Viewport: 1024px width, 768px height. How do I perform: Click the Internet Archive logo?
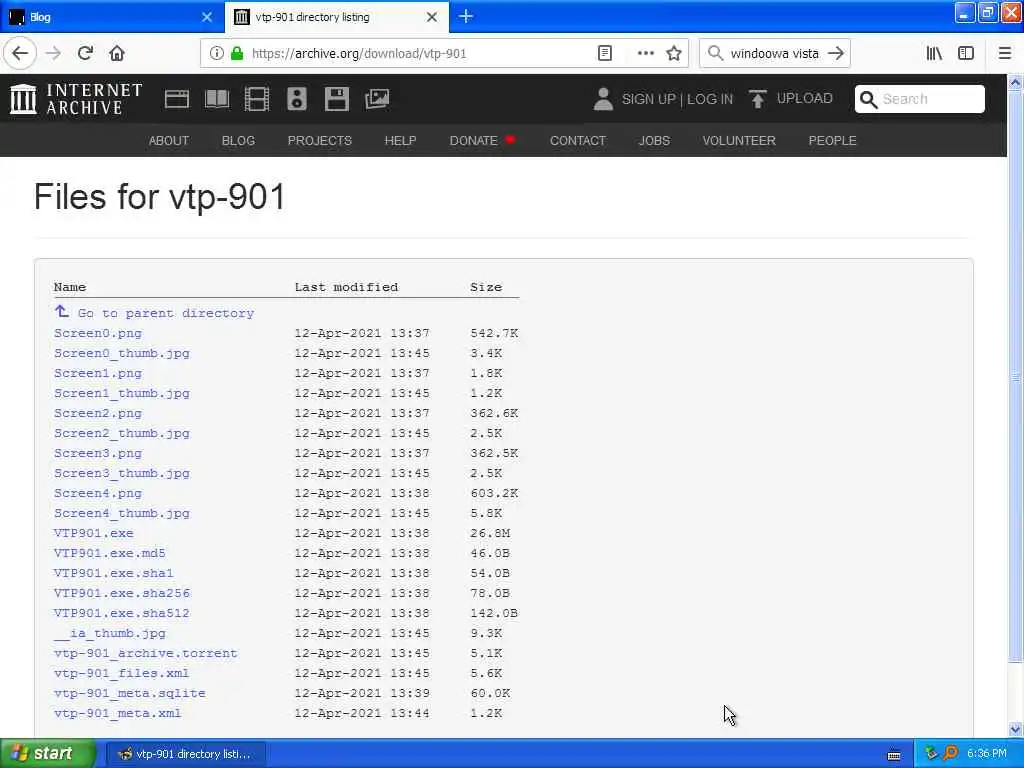[x=76, y=99]
